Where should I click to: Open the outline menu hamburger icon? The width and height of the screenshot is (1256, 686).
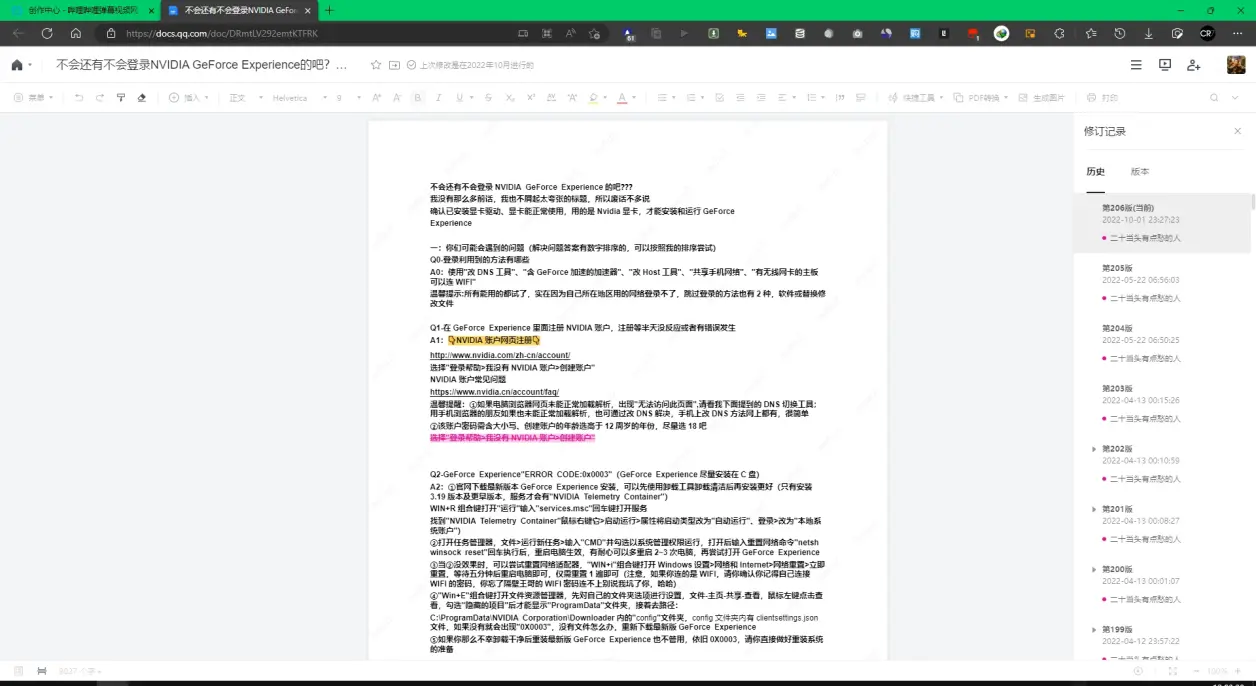click(1136, 65)
